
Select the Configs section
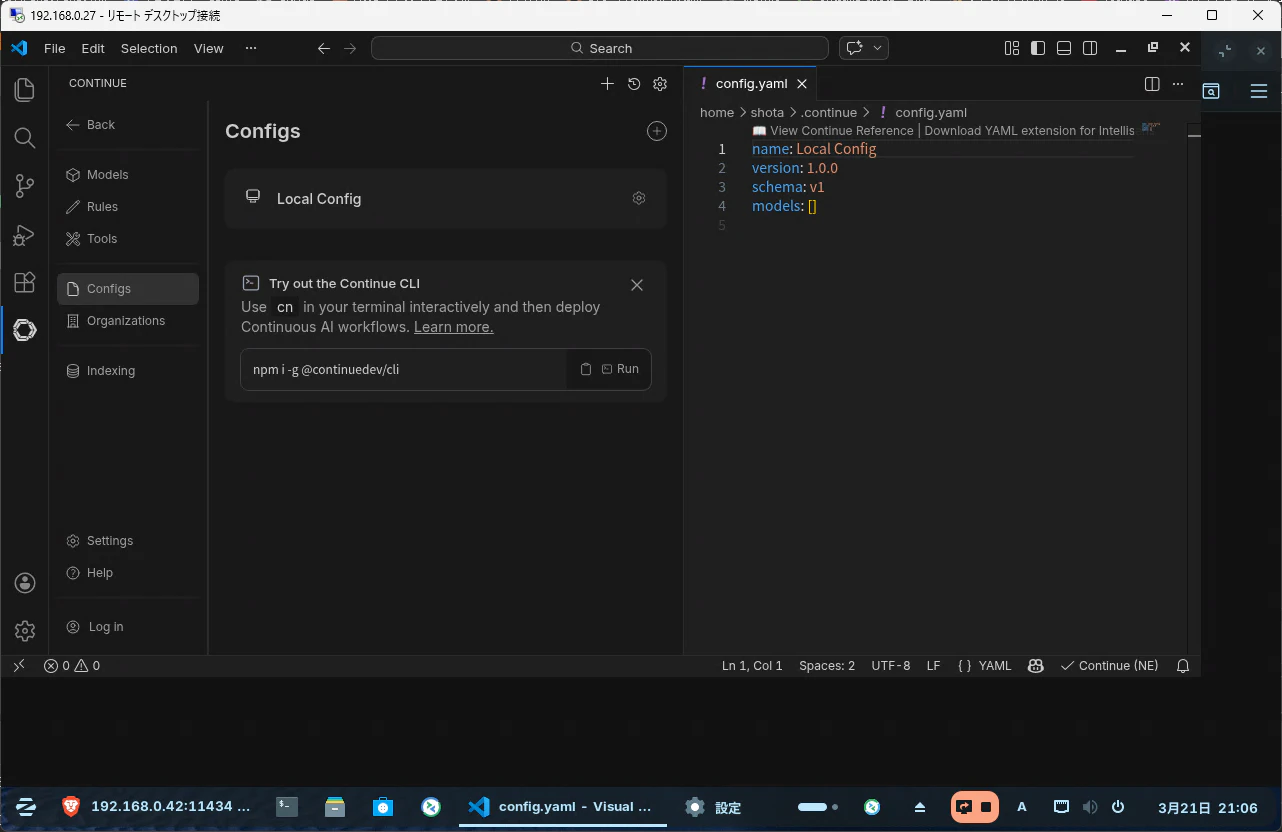[128, 289]
